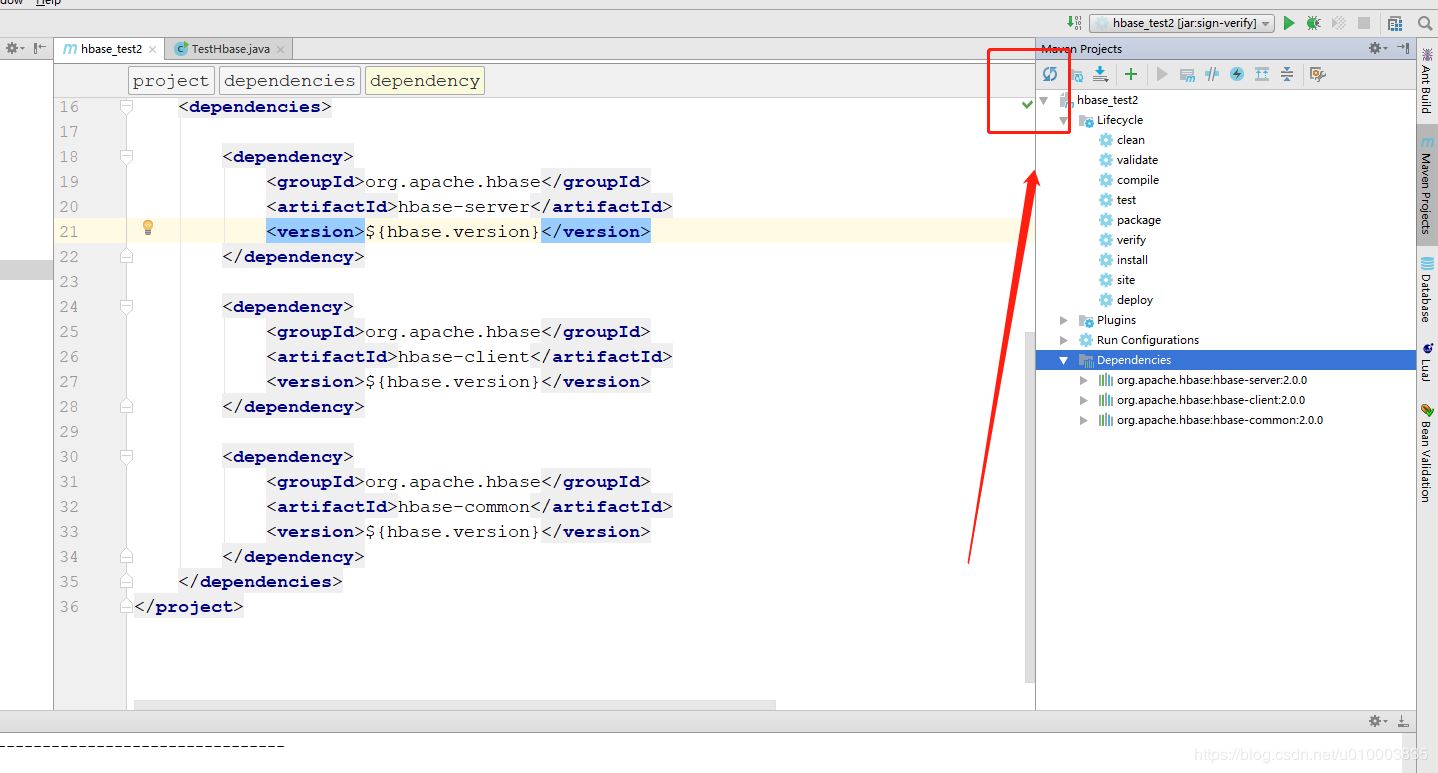
Task: Open Project Structure icon
Action: (x=1395, y=23)
